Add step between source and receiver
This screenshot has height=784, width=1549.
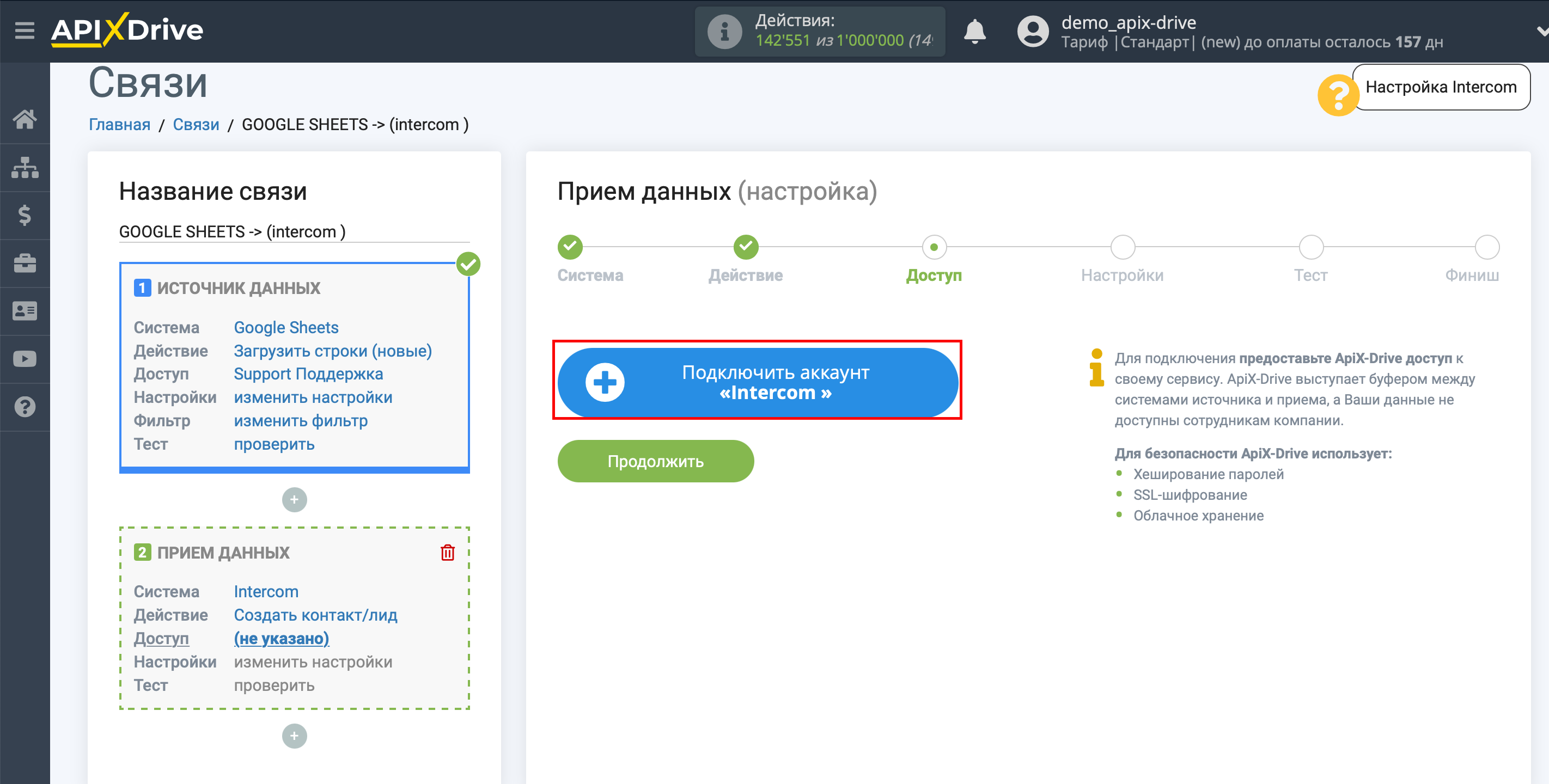[x=294, y=500]
